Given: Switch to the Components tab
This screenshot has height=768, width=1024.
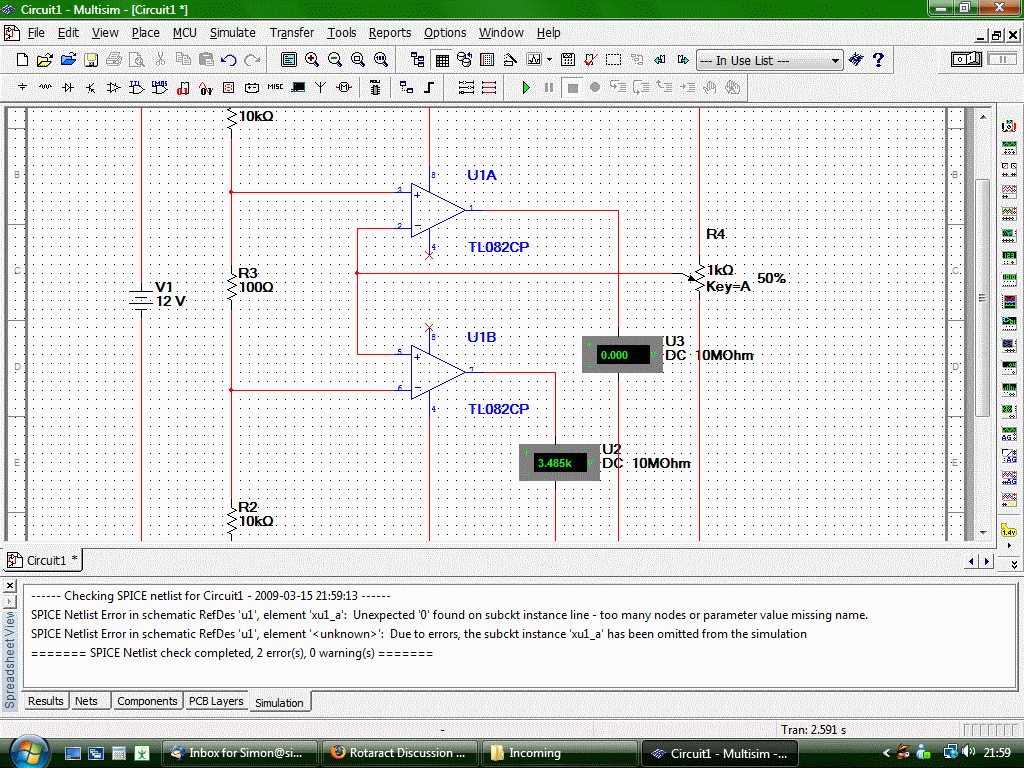Looking at the screenshot, I should pyautogui.click(x=147, y=701).
